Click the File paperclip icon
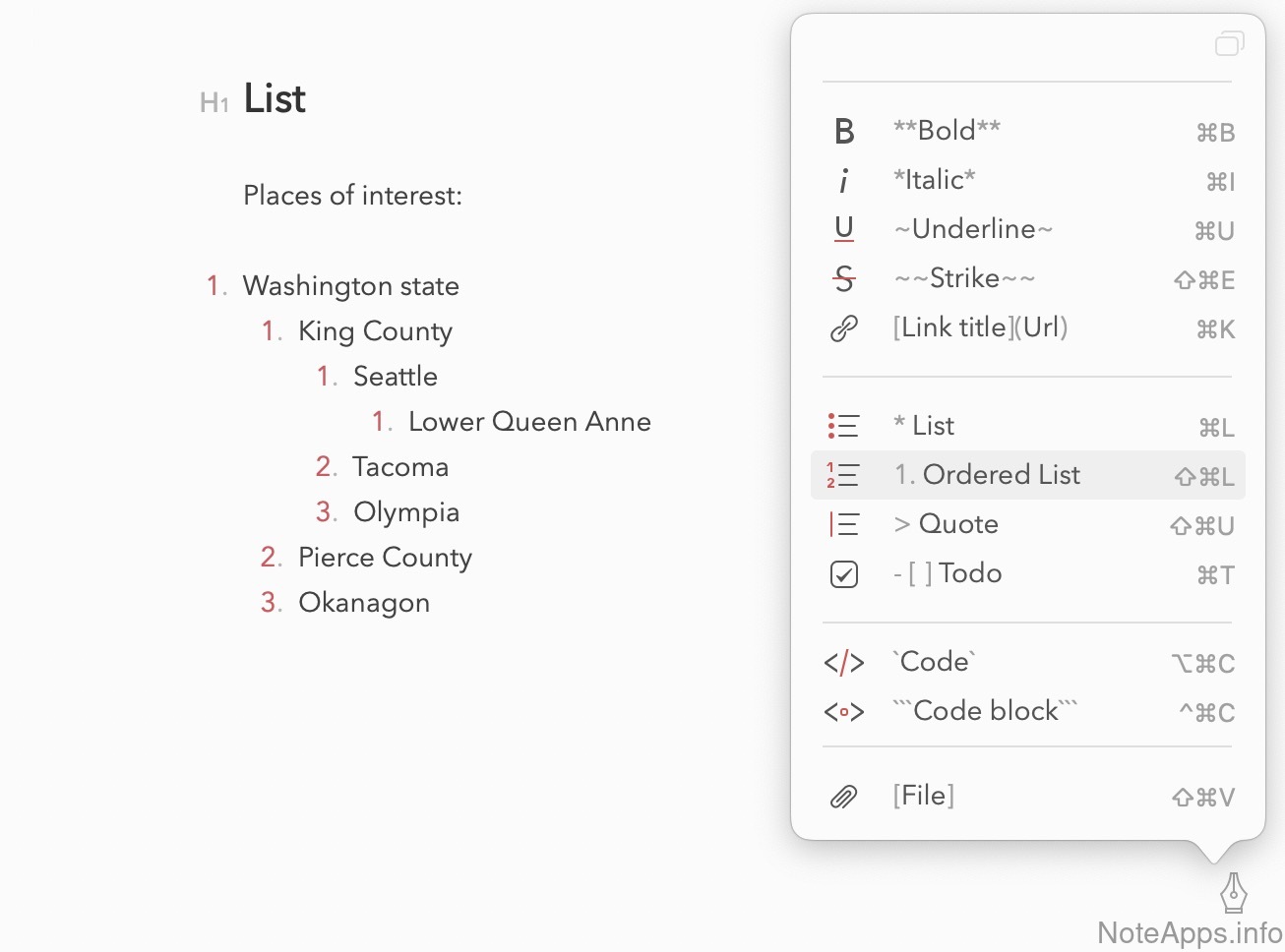This screenshot has height=952, width=1285. [844, 797]
